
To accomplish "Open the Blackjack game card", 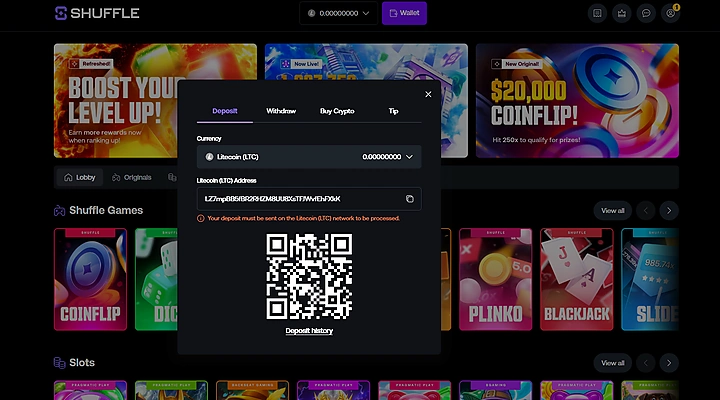I will 577,279.
